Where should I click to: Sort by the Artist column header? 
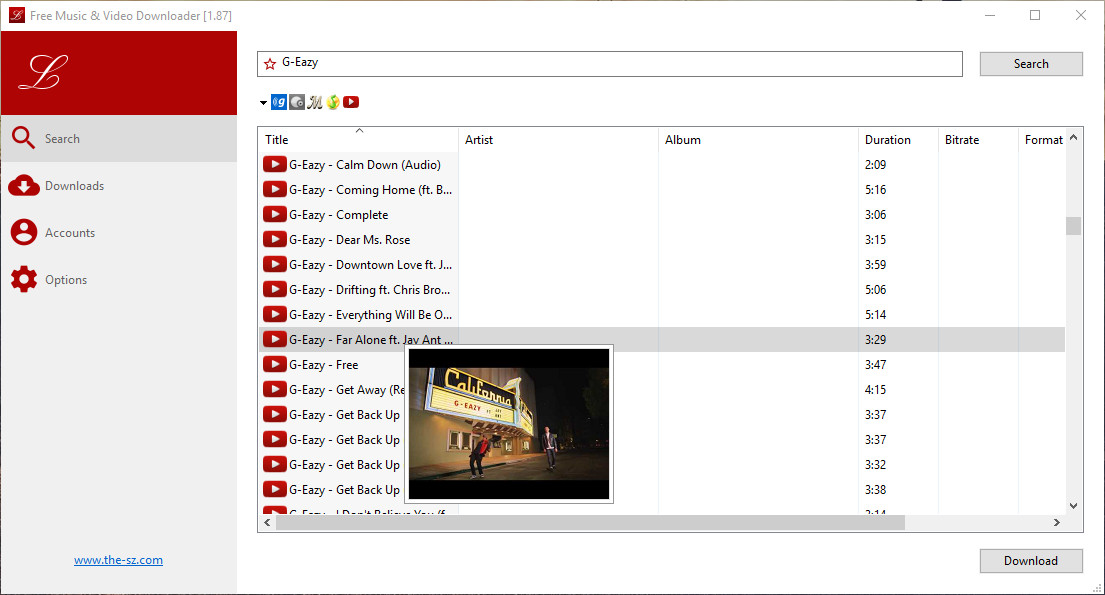click(558, 140)
